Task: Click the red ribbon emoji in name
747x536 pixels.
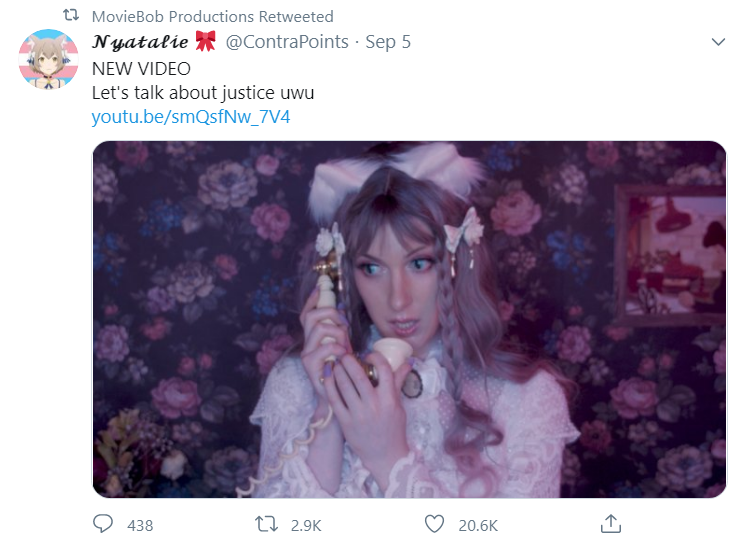Action: click(x=205, y=41)
